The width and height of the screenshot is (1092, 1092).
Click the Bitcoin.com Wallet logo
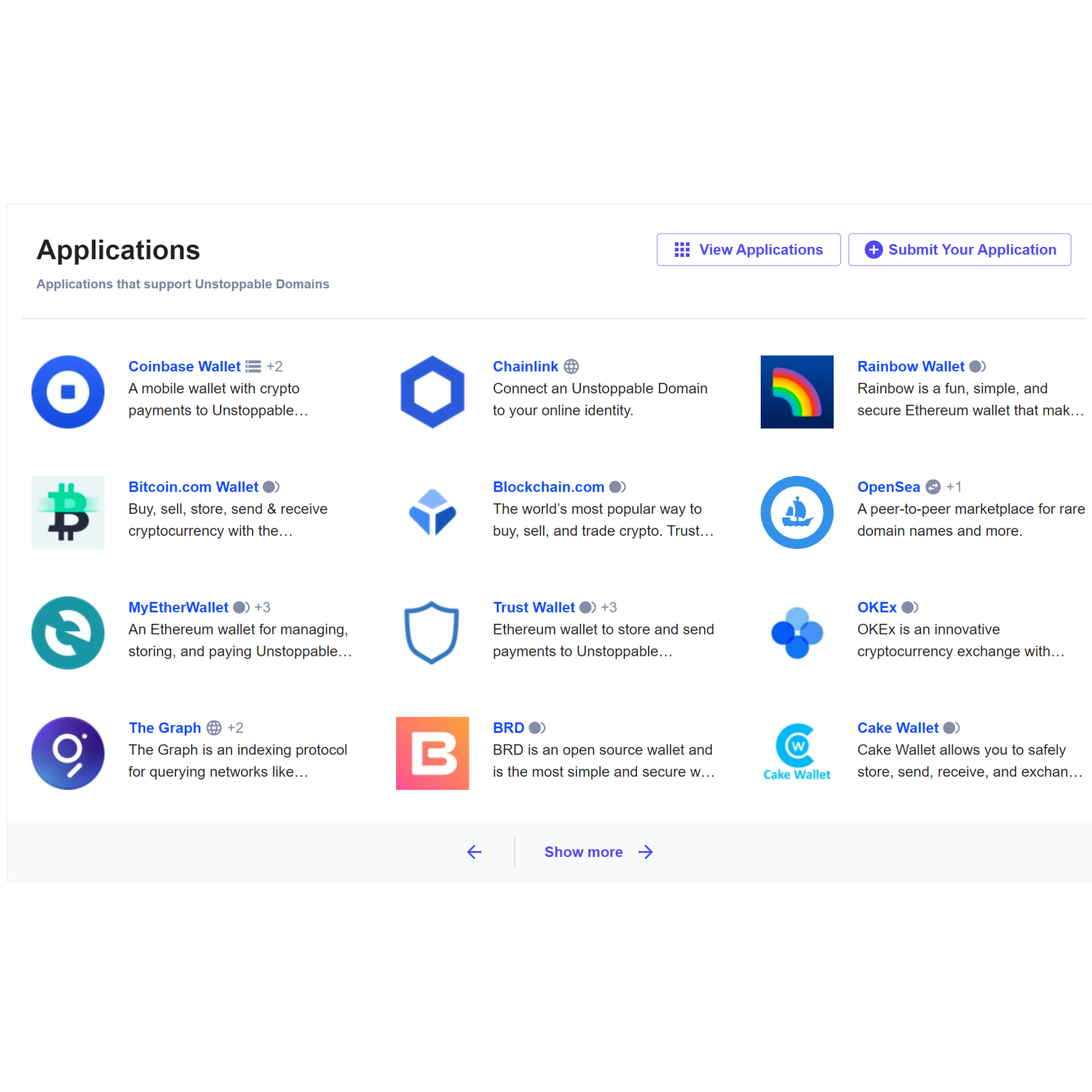pyautogui.click(x=68, y=512)
